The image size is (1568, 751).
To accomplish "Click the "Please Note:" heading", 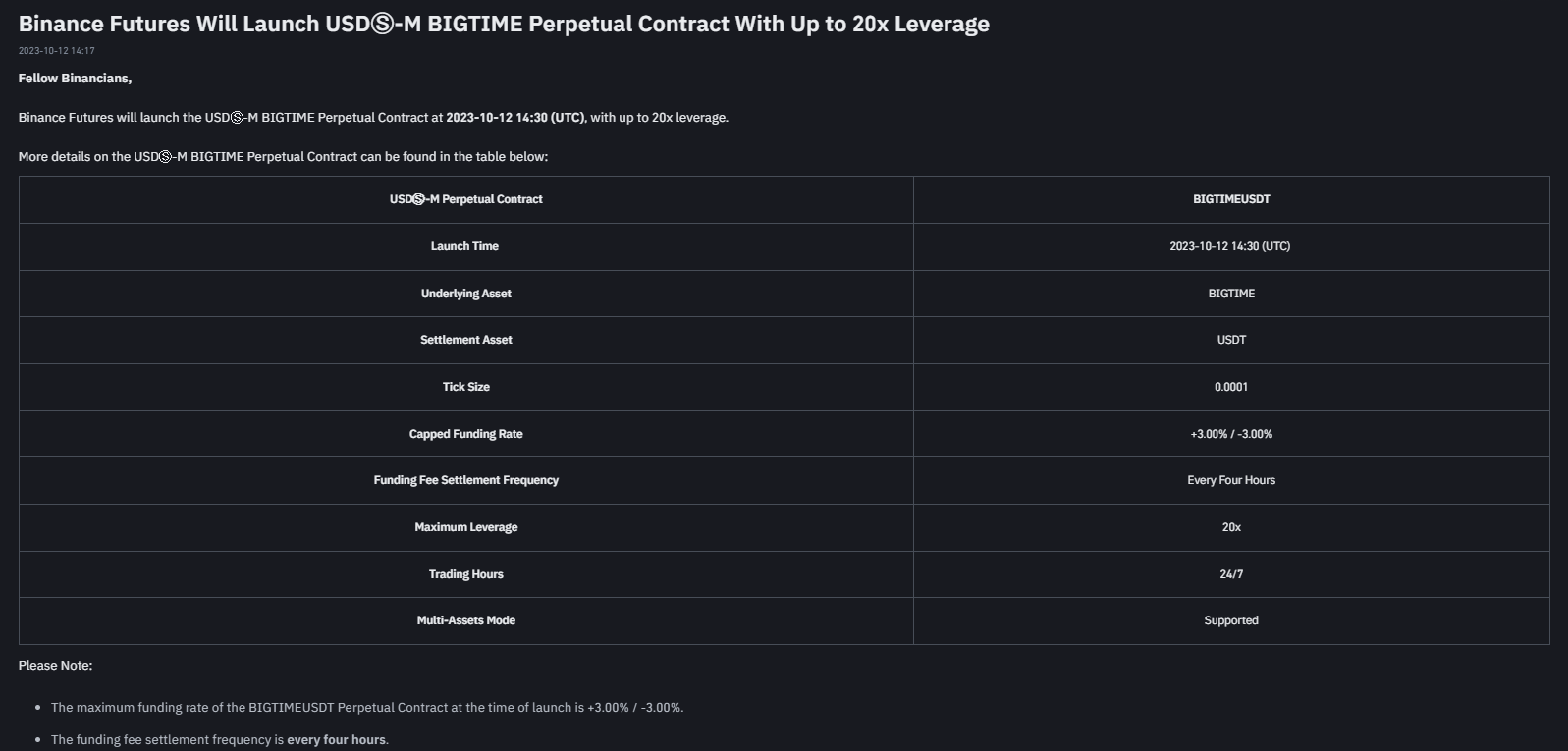I will 55,666.
